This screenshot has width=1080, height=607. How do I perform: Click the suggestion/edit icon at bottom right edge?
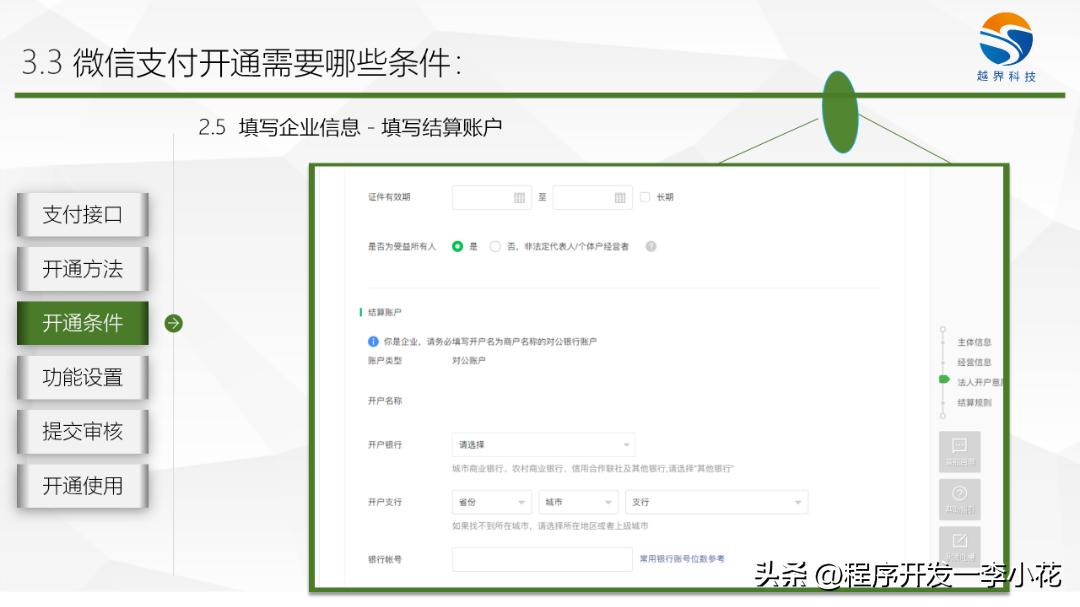click(960, 542)
